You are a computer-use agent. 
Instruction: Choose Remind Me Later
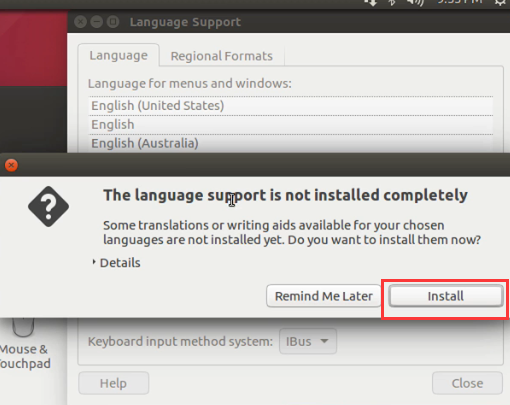point(323,296)
